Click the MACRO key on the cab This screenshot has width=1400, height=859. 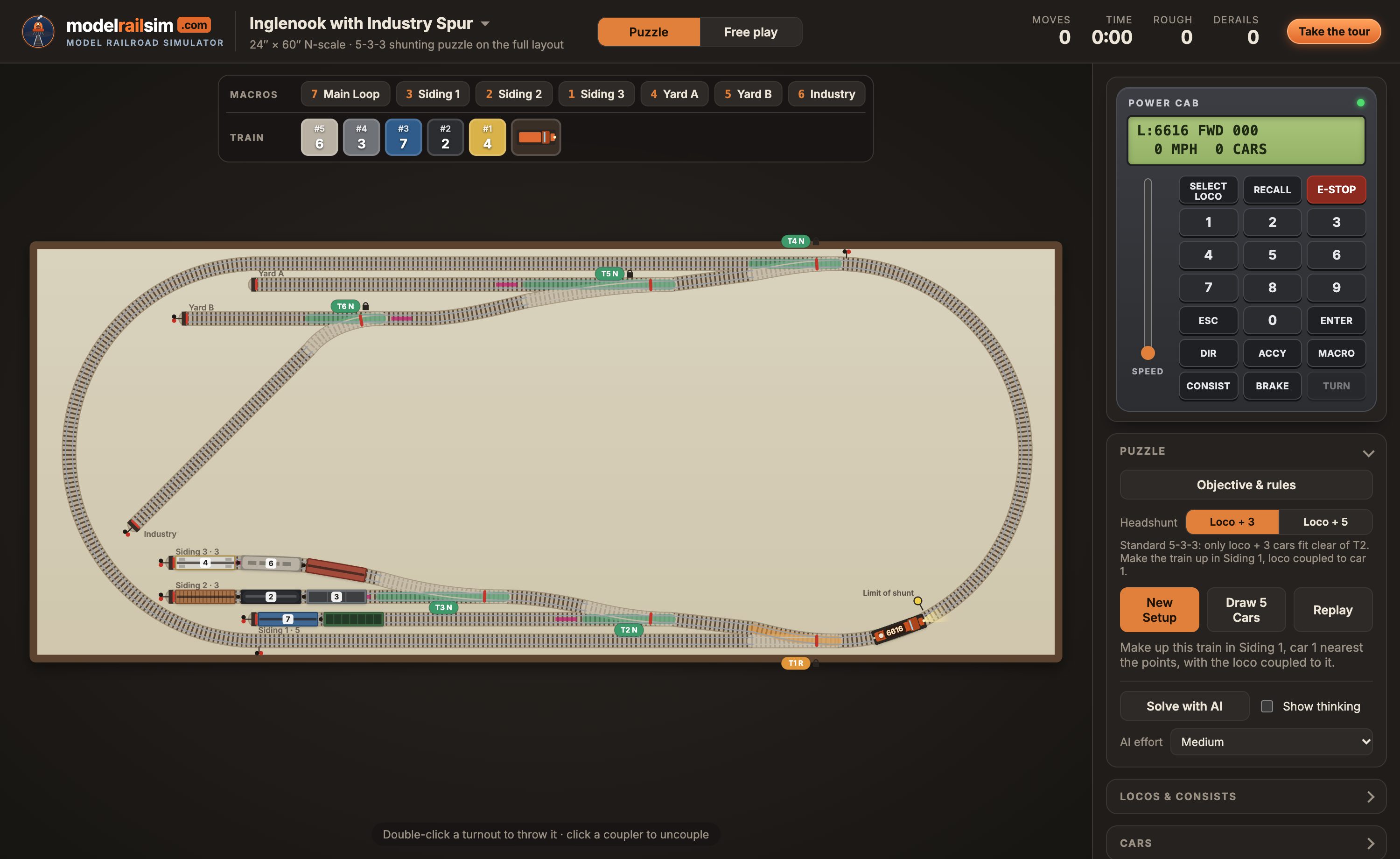1337,353
